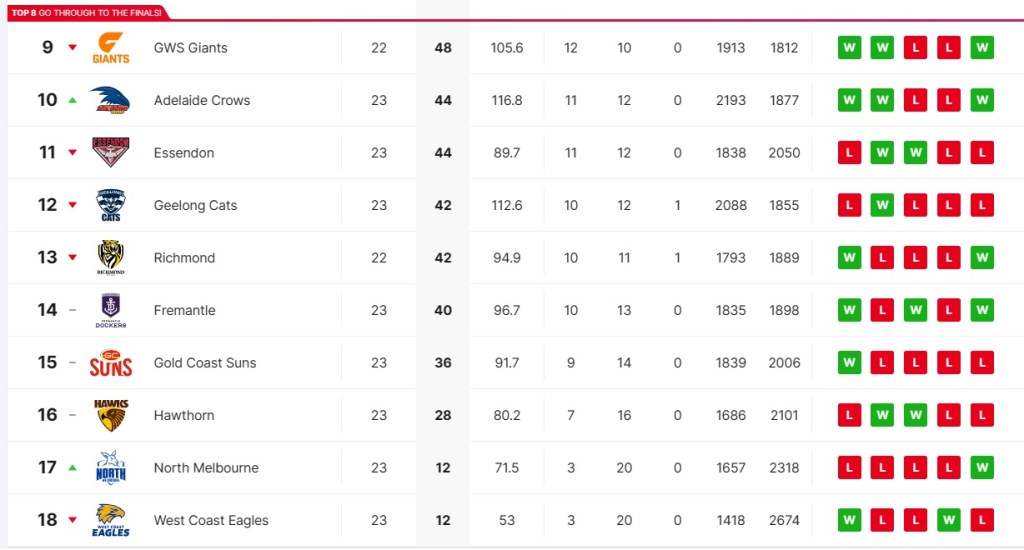Click the Hawthorn Hawks logo
Screen dimensions: 1024x550
tap(110, 415)
